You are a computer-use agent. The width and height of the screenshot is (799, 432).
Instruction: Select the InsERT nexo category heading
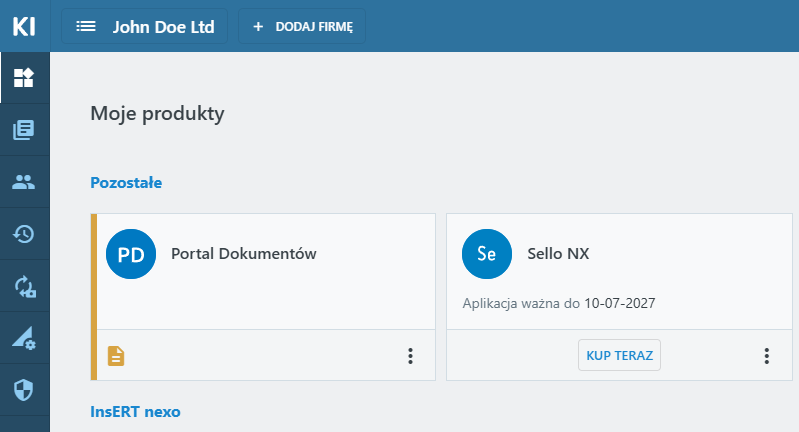(x=135, y=411)
